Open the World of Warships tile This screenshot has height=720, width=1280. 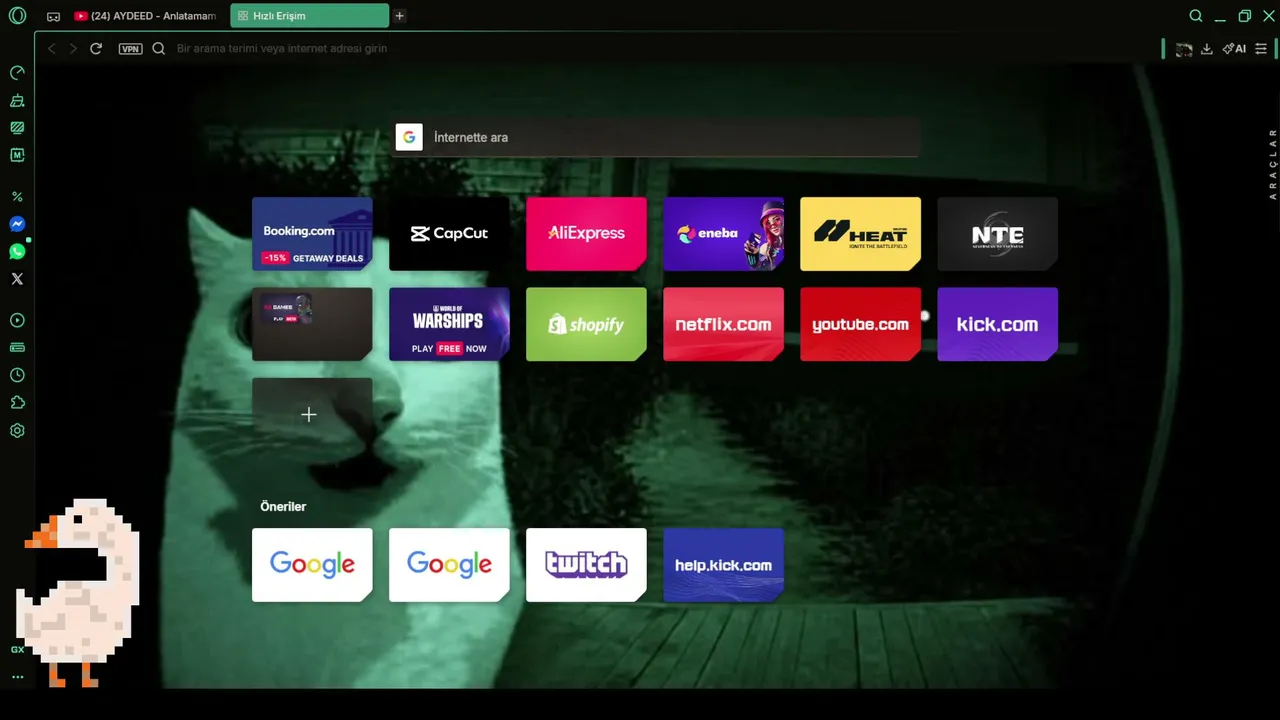pos(449,324)
